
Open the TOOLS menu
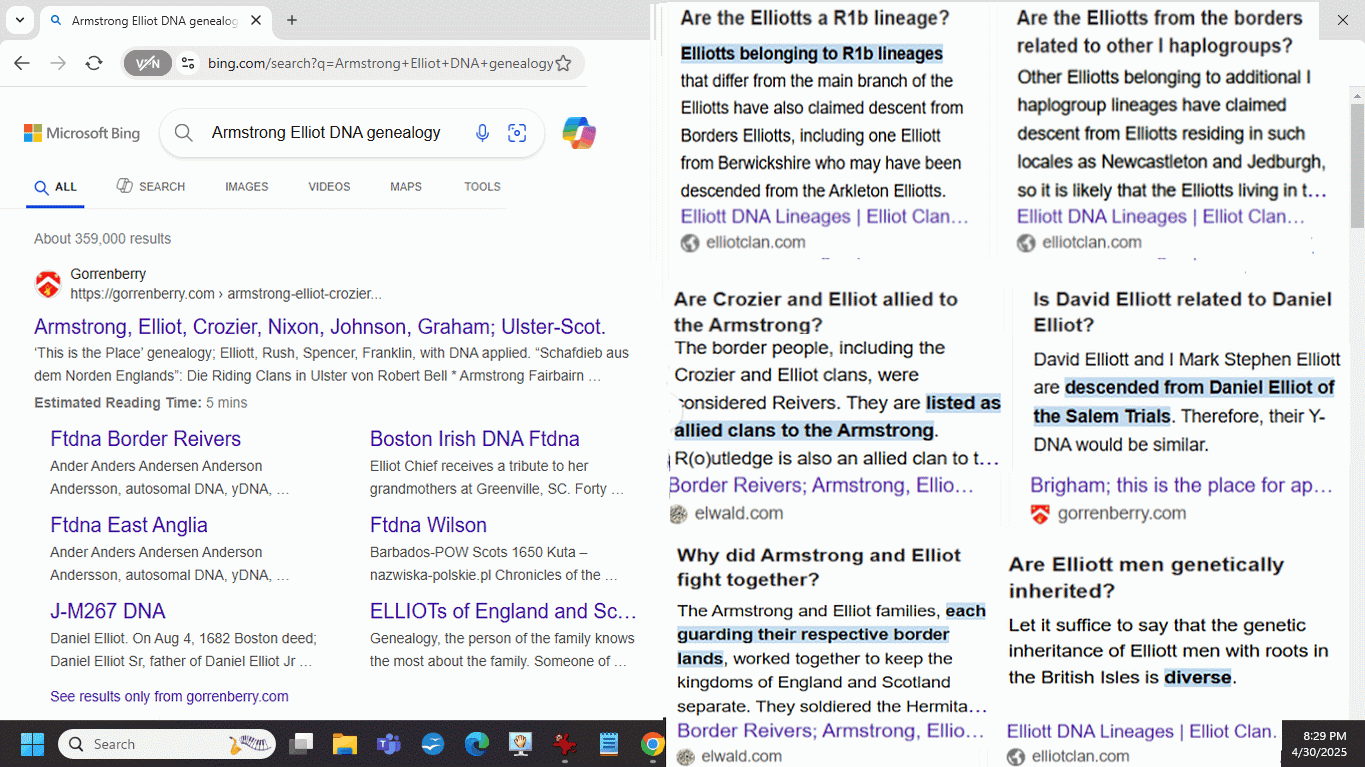coord(482,187)
